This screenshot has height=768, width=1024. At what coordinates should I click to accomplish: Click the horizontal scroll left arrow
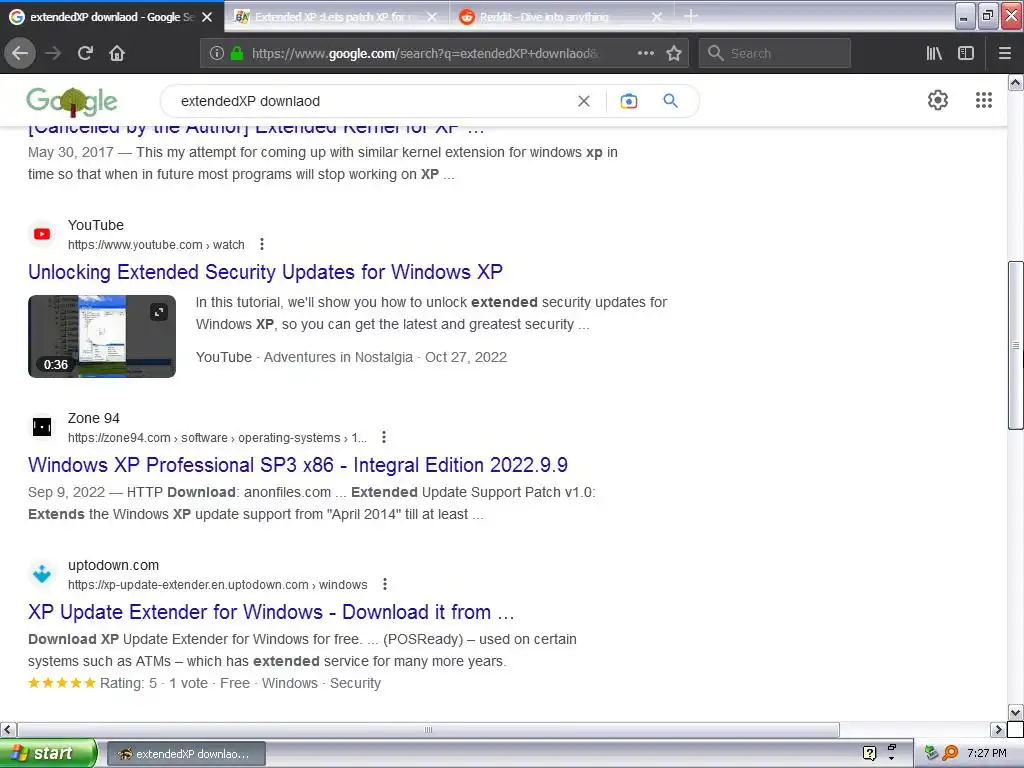[x=8, y=729]
